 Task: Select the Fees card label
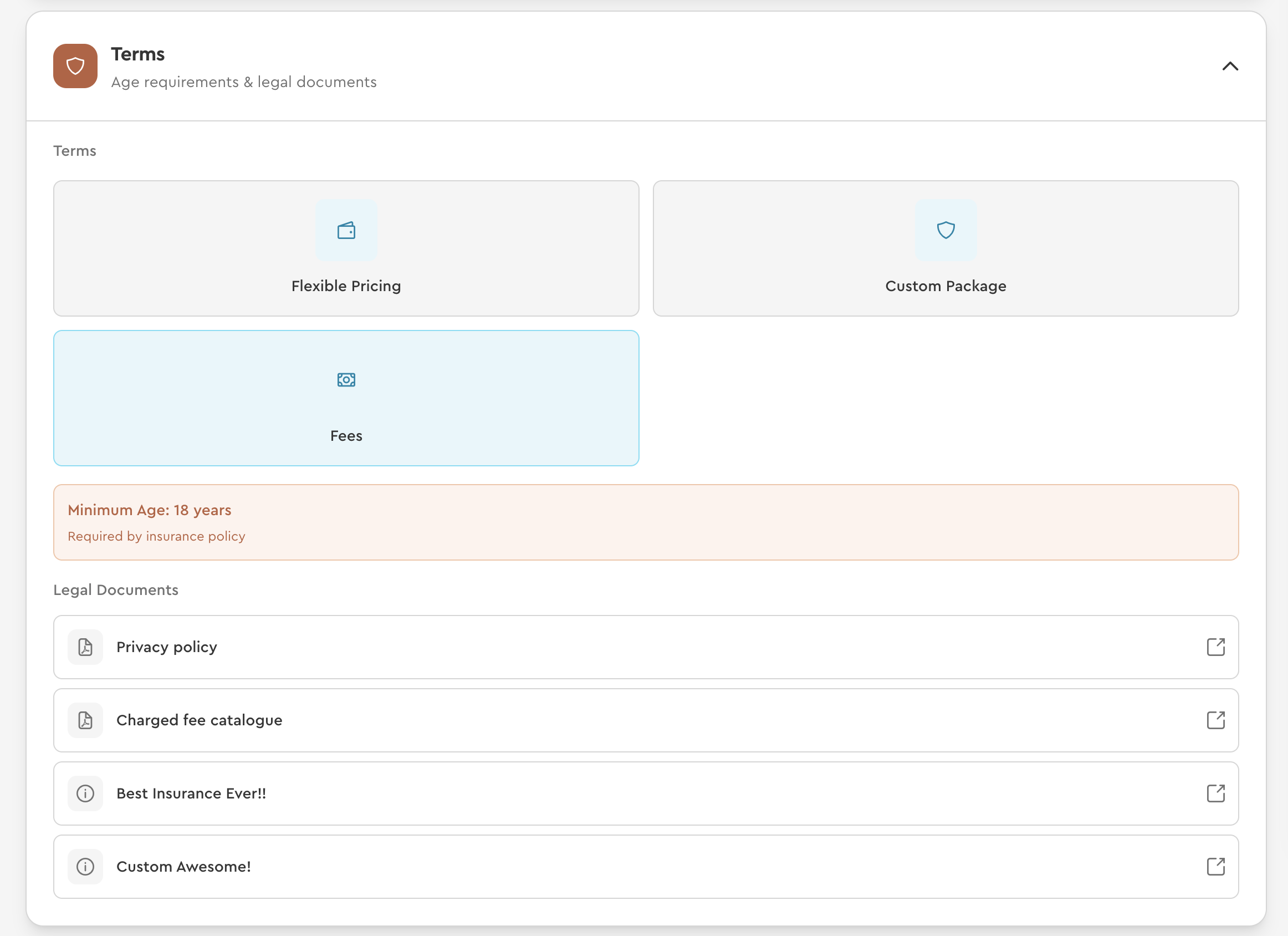pos(346,436)
